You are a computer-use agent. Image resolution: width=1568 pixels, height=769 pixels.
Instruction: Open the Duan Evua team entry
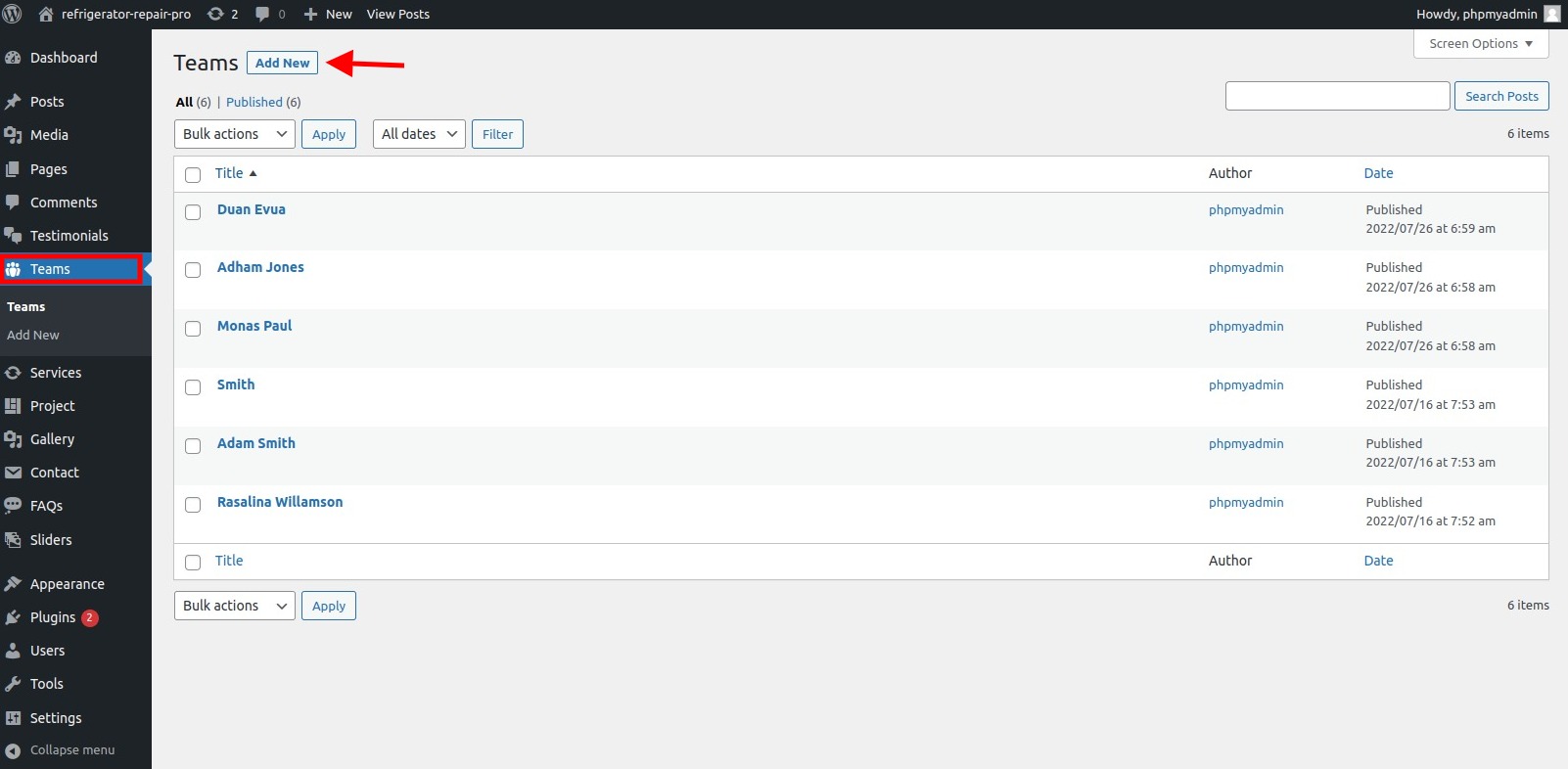pyautogui.click(x=252, y=209)
